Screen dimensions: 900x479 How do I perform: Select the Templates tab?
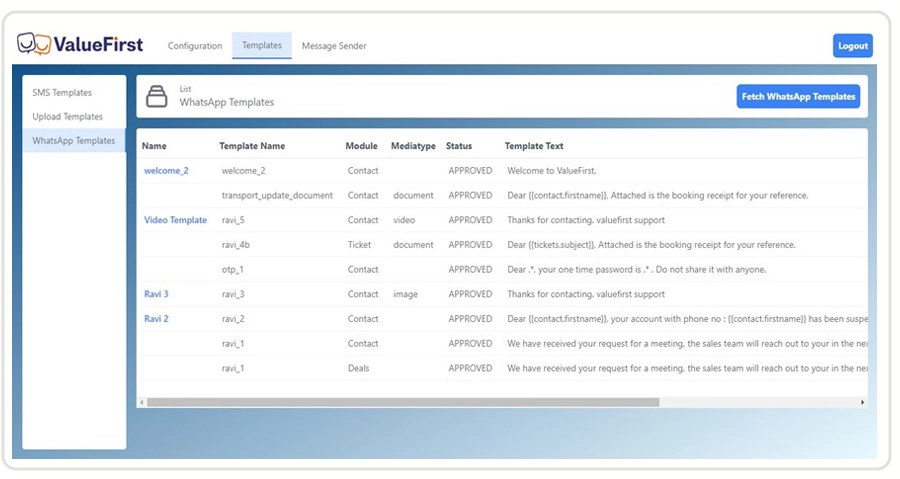(262, 45)
